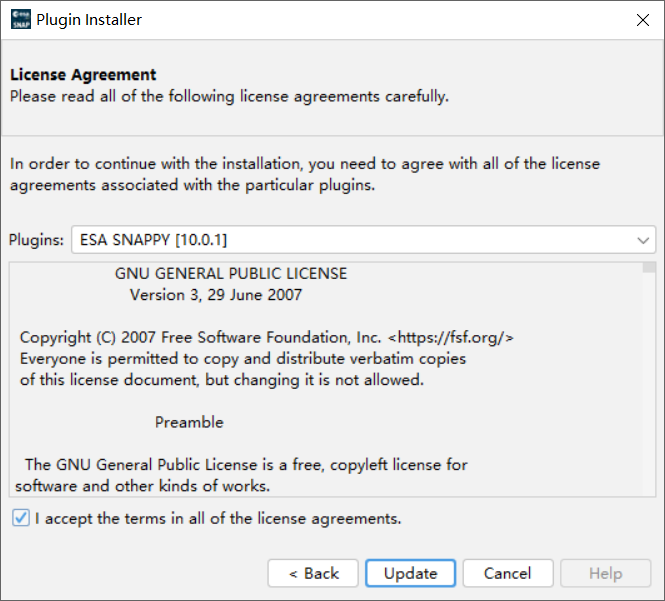Expand the Plugins list using its chevron arrow
Screen dimensions: 665x601
[x=643, y=240]
